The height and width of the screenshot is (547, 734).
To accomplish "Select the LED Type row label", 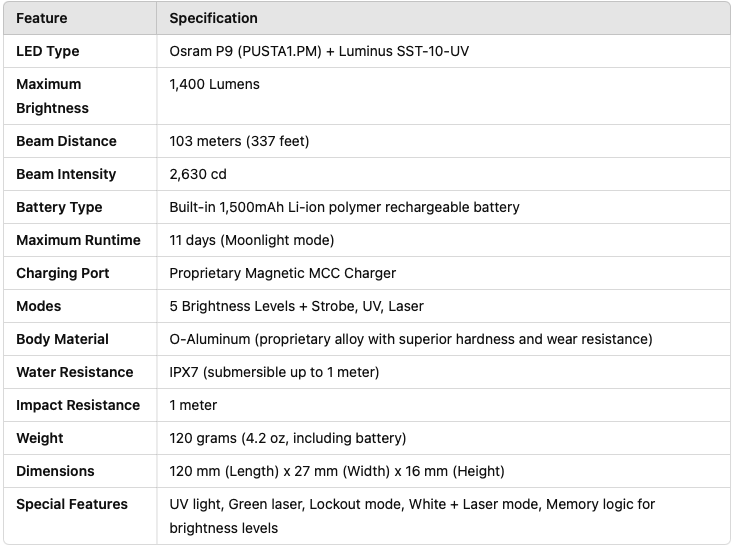I will (47, 51).
